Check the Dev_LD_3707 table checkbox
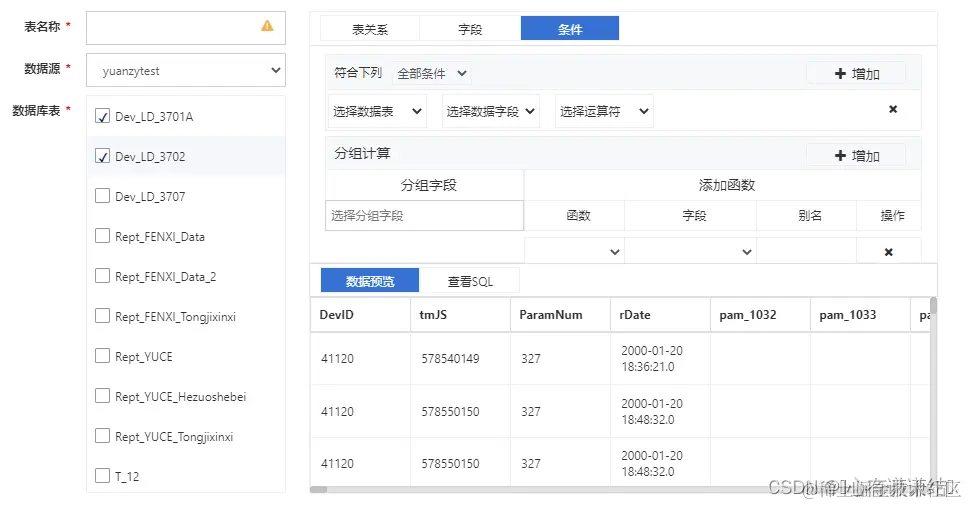This screenshot has height=506, width=968. [102, 196]
